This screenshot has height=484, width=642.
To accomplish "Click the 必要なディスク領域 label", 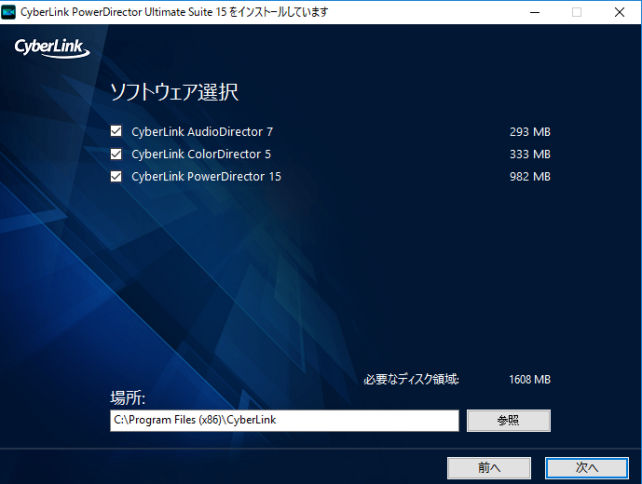I will click(x=411, y=380).
